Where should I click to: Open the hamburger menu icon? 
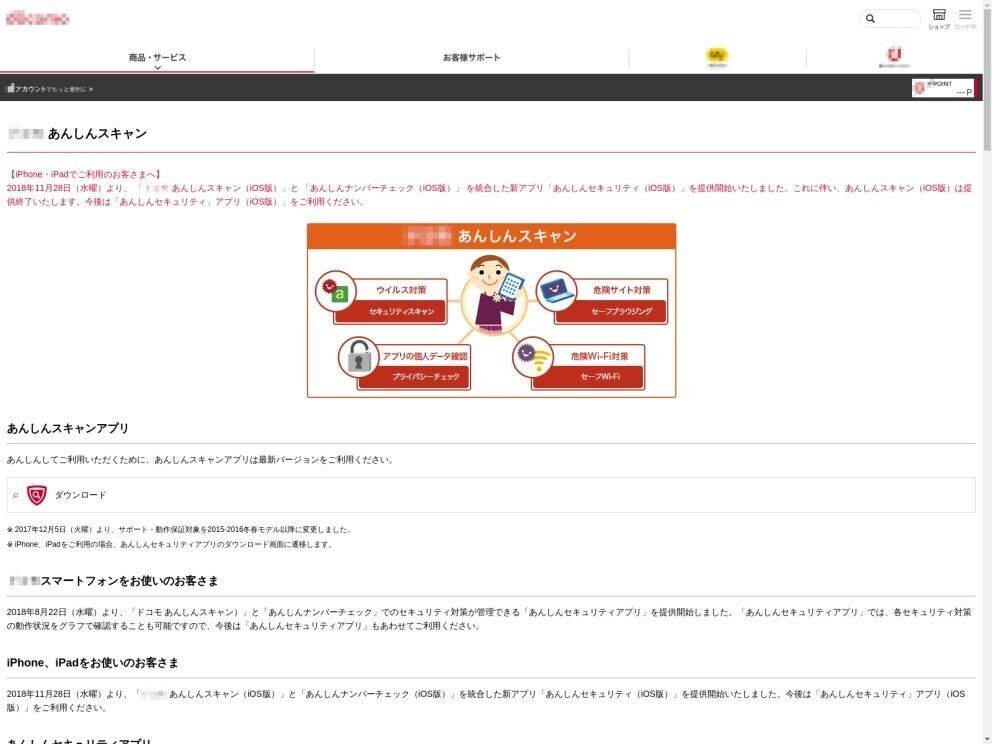[x=965, y=15]
